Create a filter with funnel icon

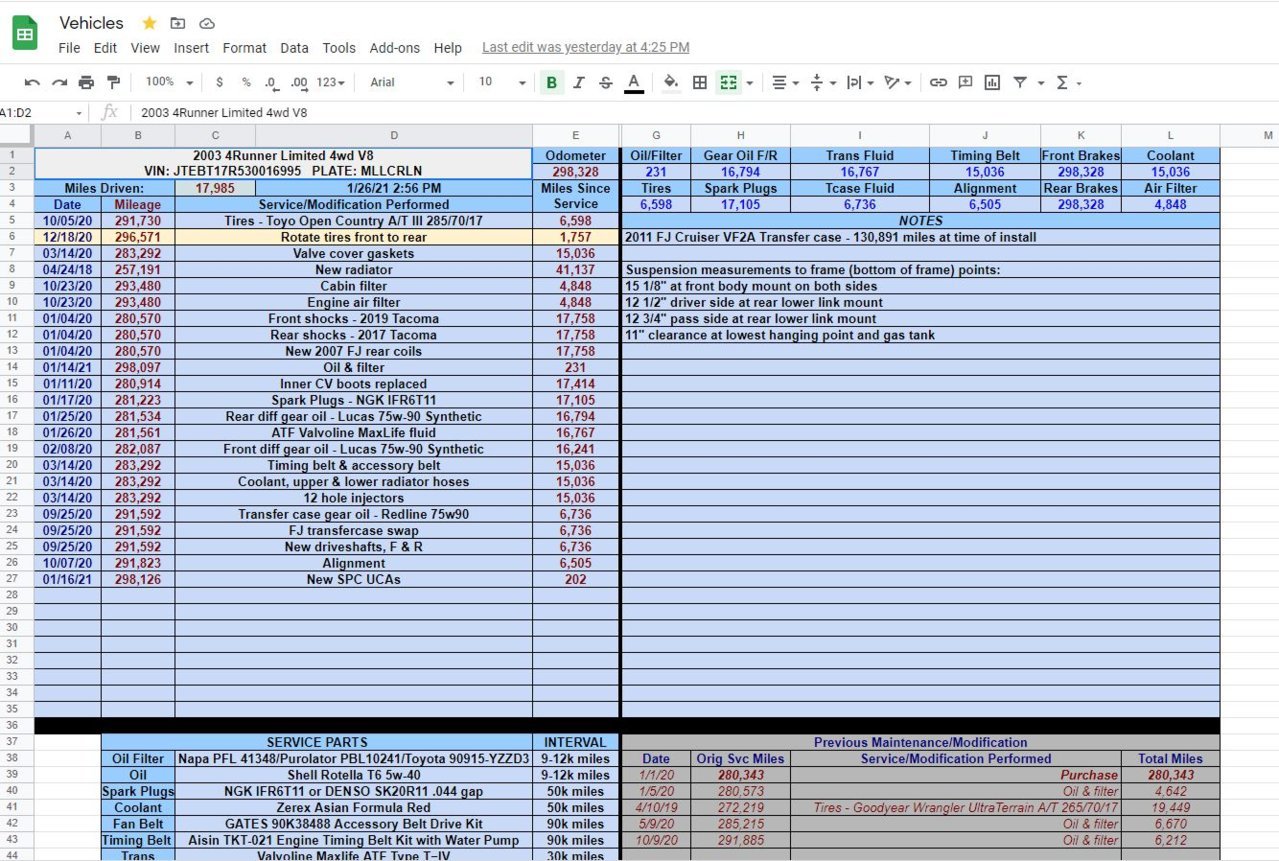coord(1020,82)
